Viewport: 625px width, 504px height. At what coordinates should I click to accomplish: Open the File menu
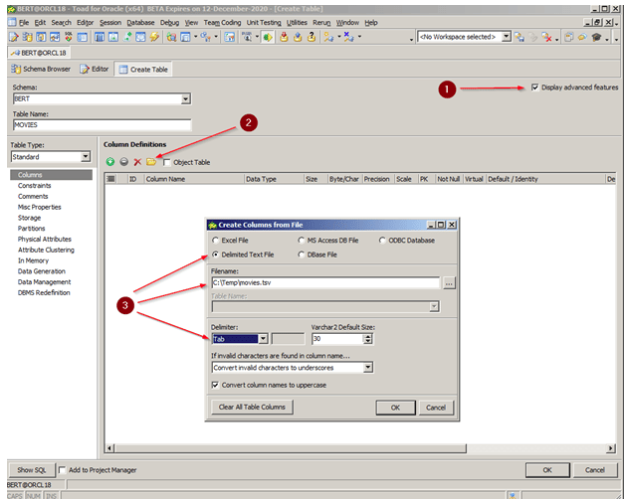(x=24, y=23)
